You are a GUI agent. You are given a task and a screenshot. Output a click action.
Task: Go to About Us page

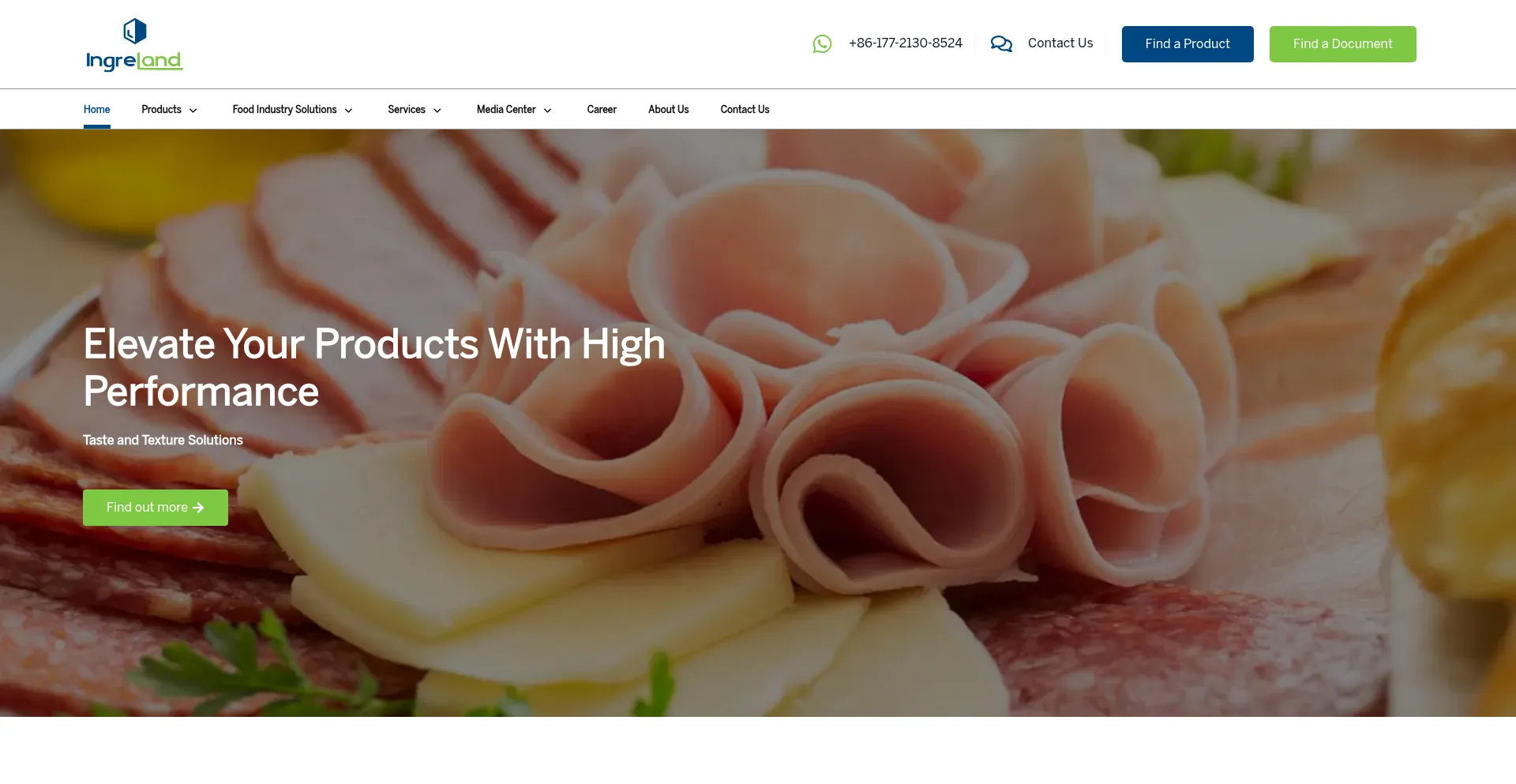pos(668,109)
